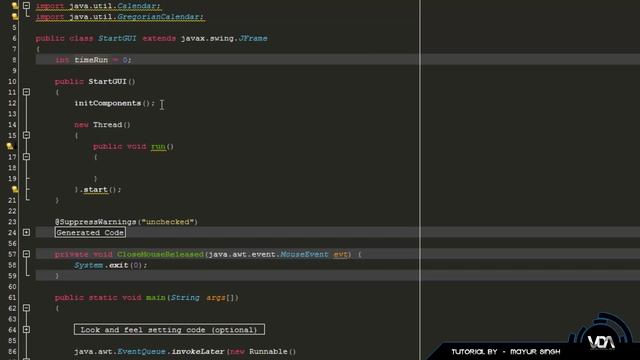Click the run method name

click(158, 147)
